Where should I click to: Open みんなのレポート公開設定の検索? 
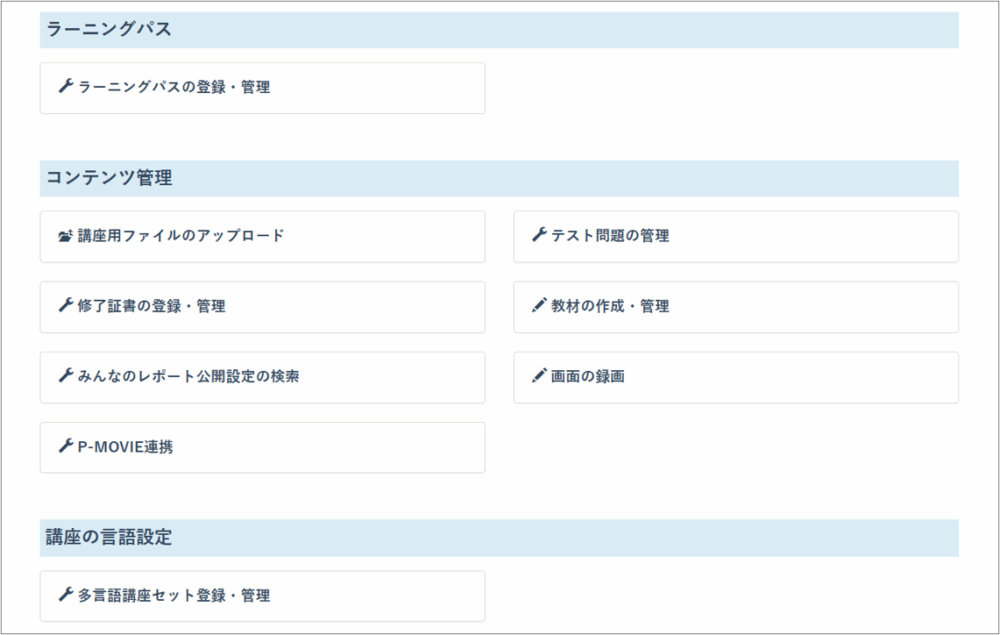tap(263, 377)
